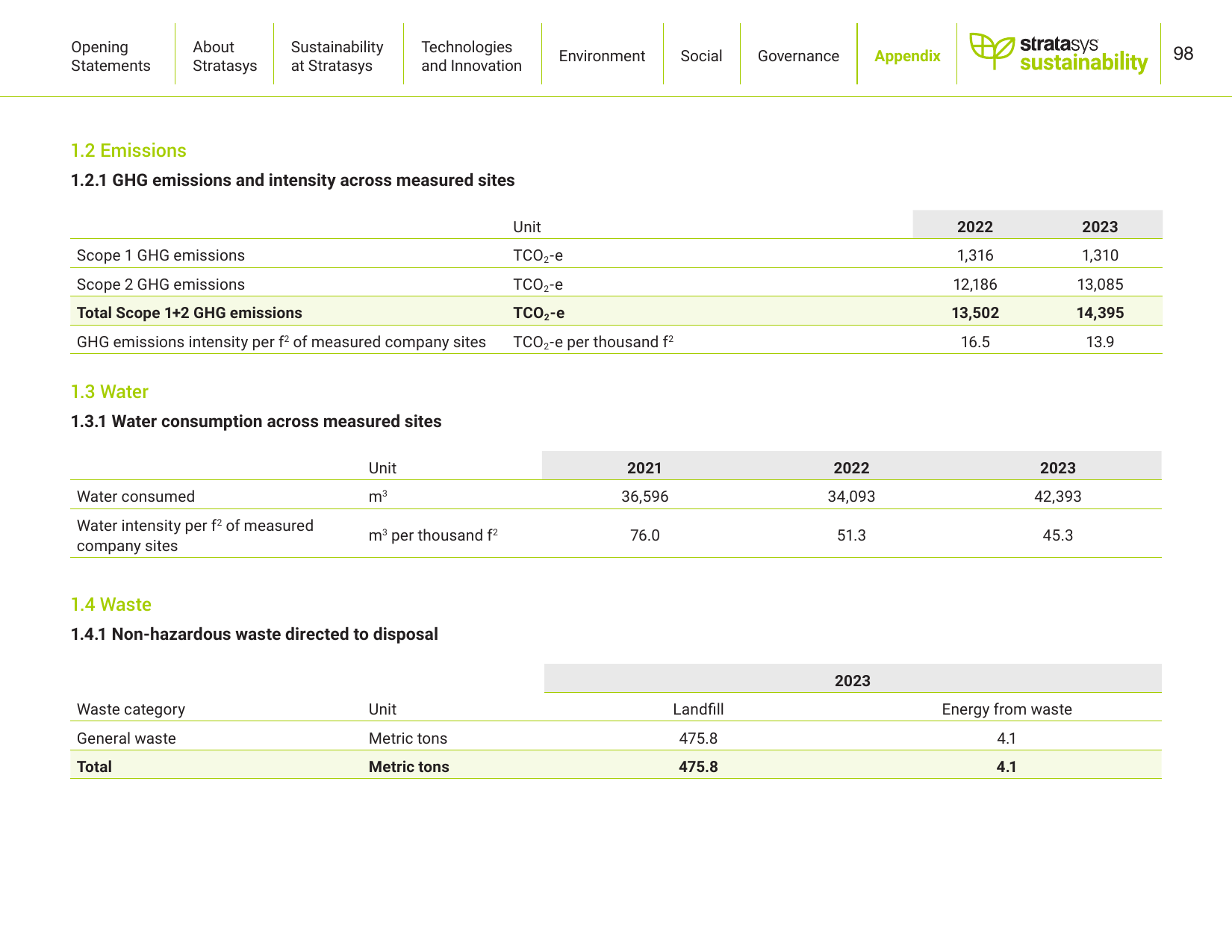Click the GHG emissions and intensity subheading

point(293,180)
